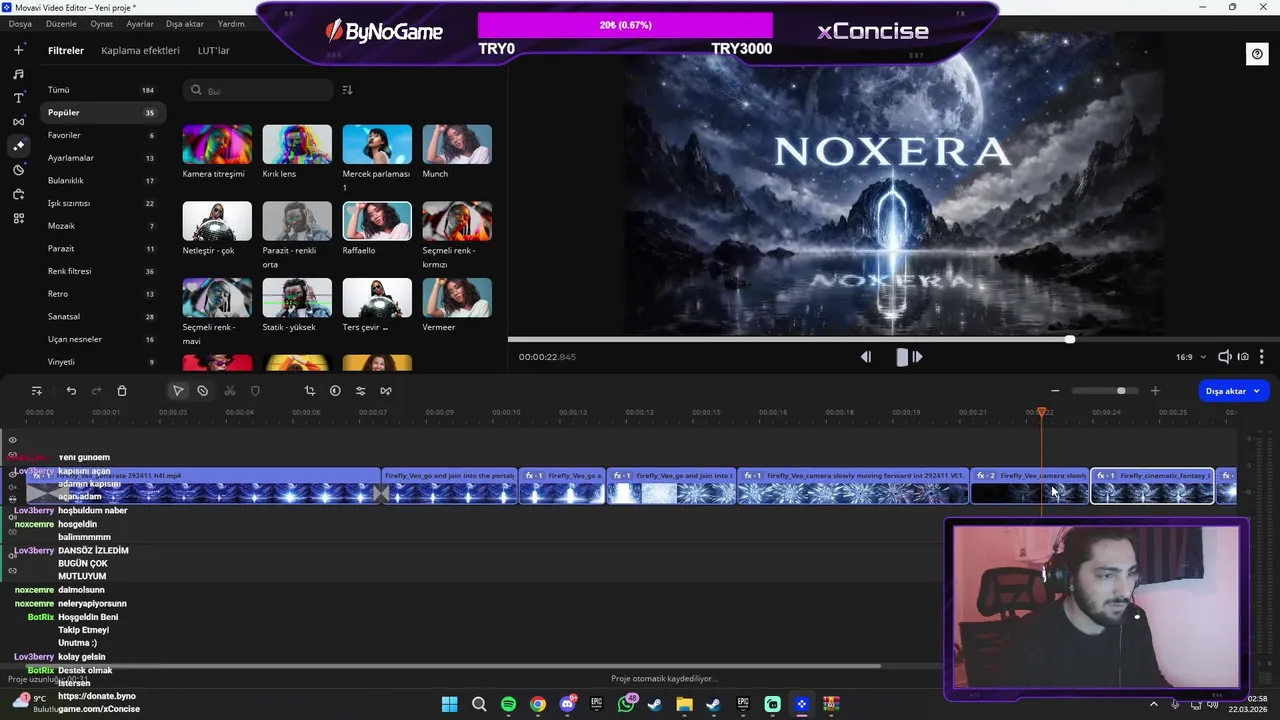
Task: Open the audio library (music note icon)
Action: [x=18, y=74]
